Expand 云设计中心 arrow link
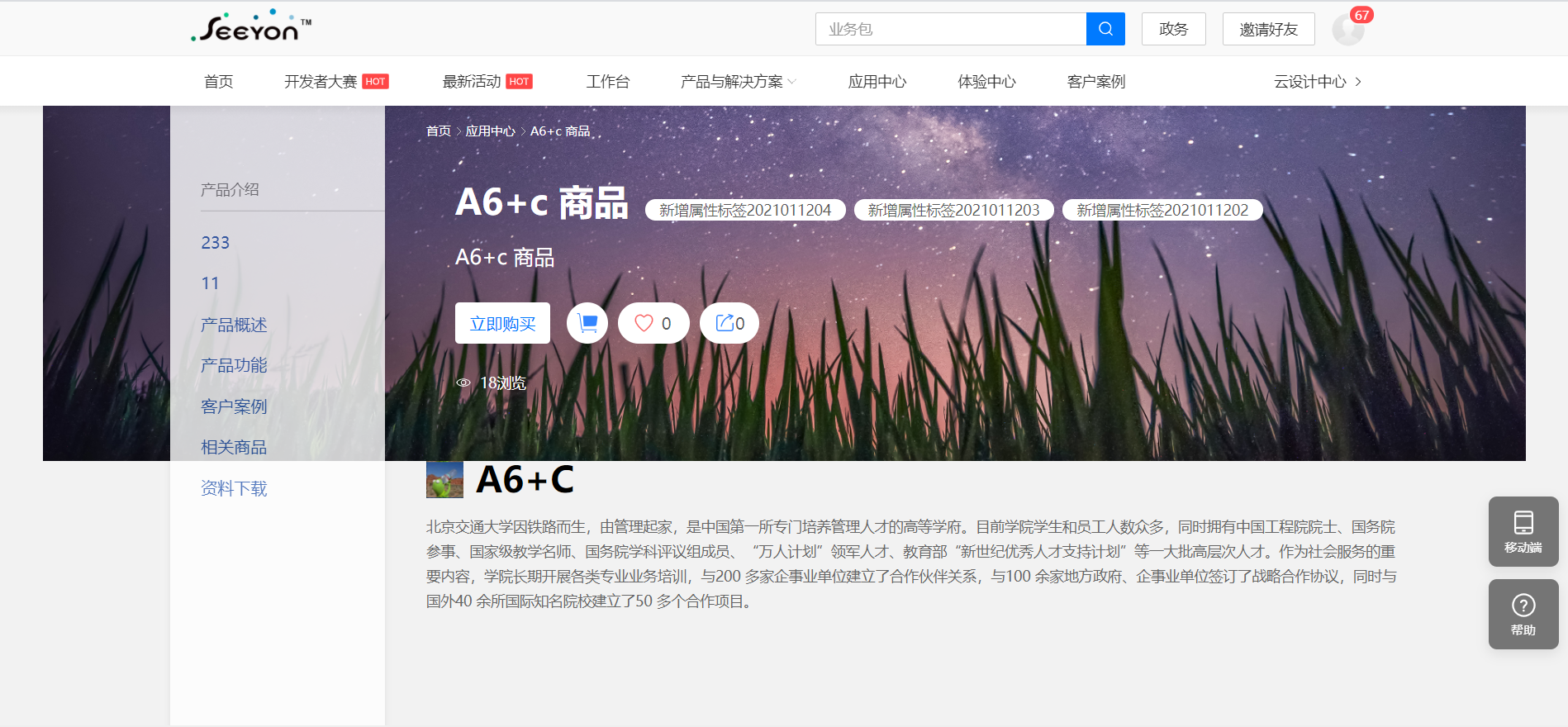This screenshot has width=1568, height=727. click(1318, 81)
